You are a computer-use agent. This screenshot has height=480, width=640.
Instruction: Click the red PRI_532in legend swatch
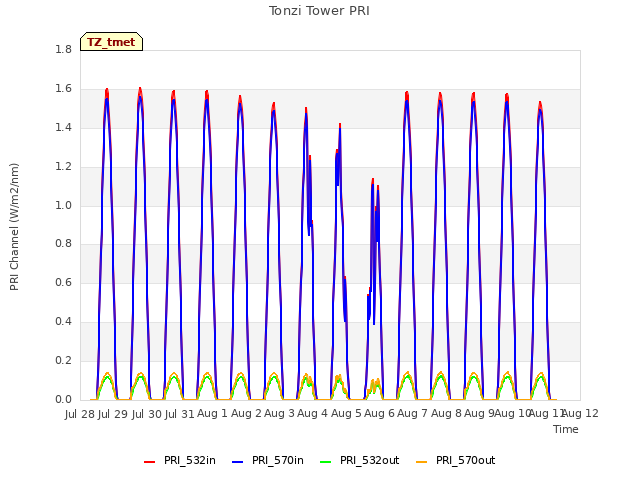[149, 461]
